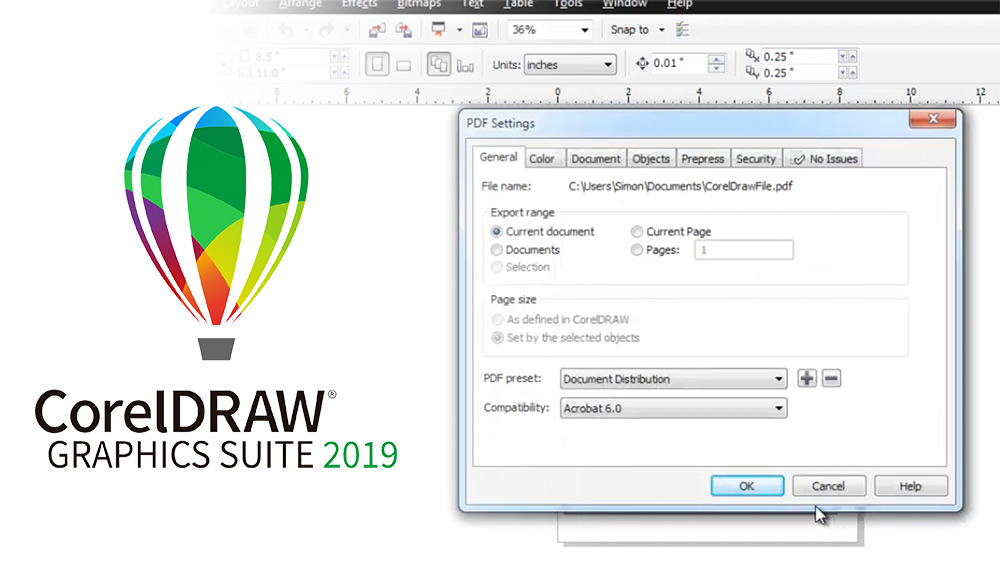Open the Arrange menu
Viewport: 1000px width, 573px height.
coord(300,4)
